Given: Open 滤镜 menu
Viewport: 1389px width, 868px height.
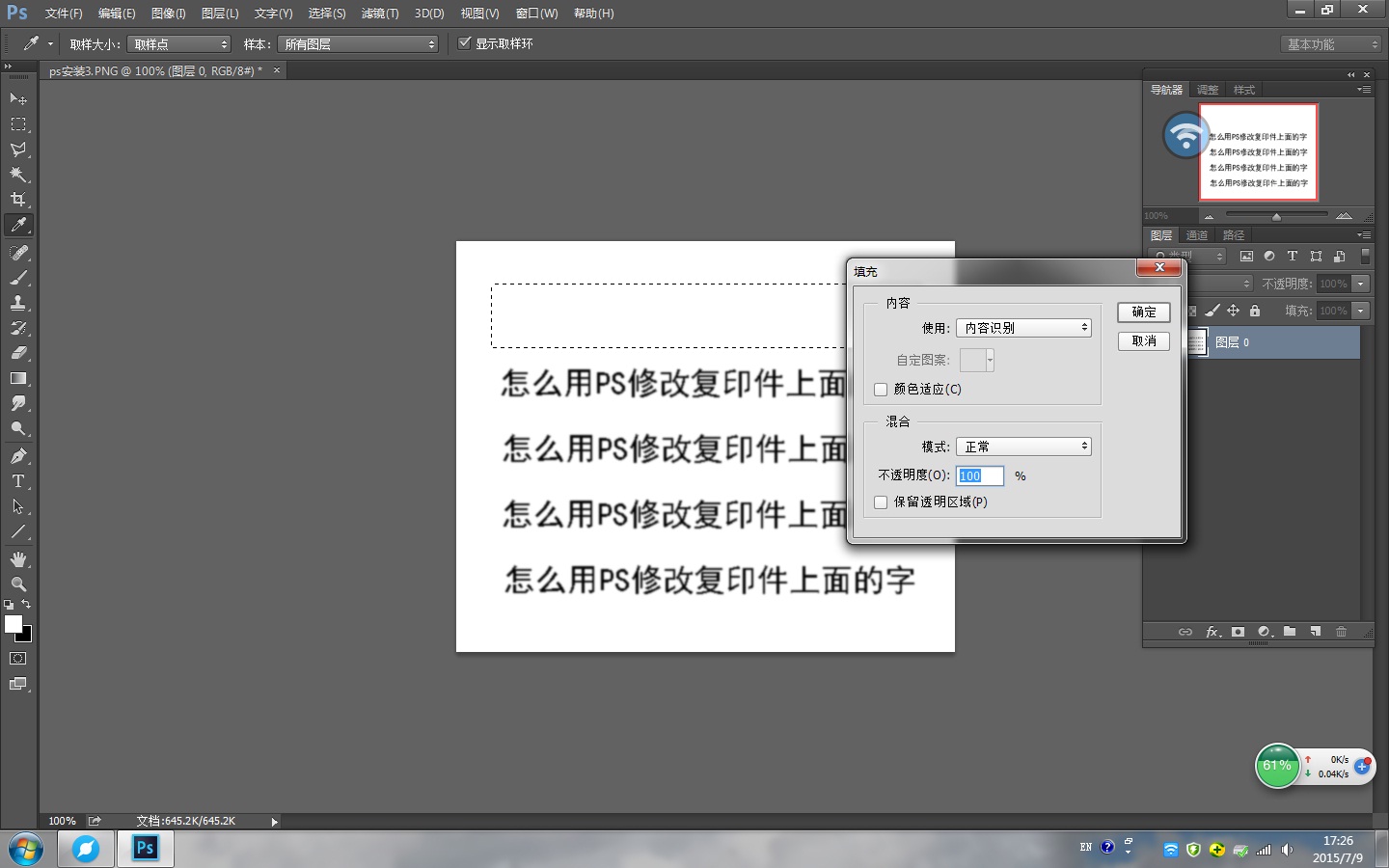Looking at the screenshot, I should [x=380, y=14].
